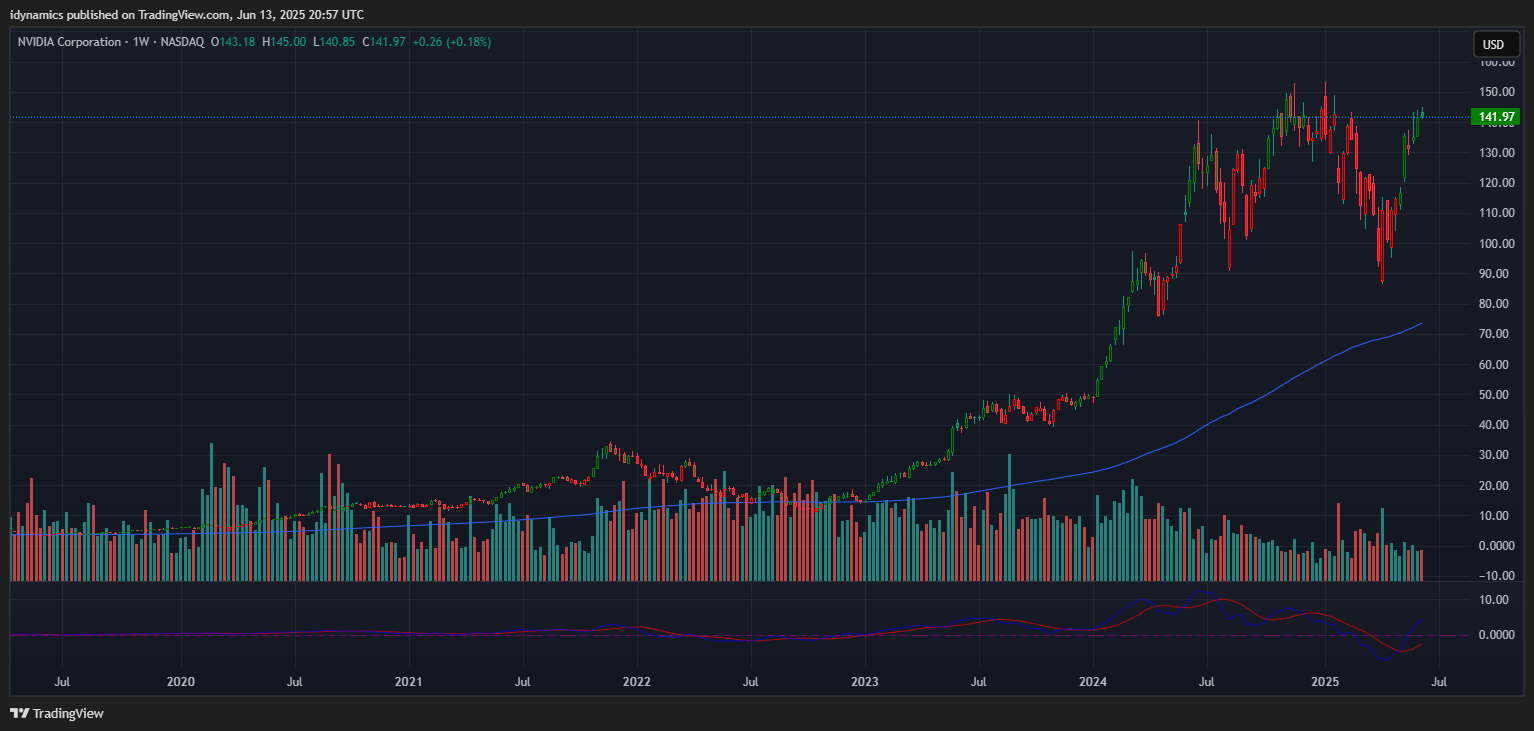The image size is (1534, 731).
Task: Click the 130.00 price axis label
Action: point(1496,153)
